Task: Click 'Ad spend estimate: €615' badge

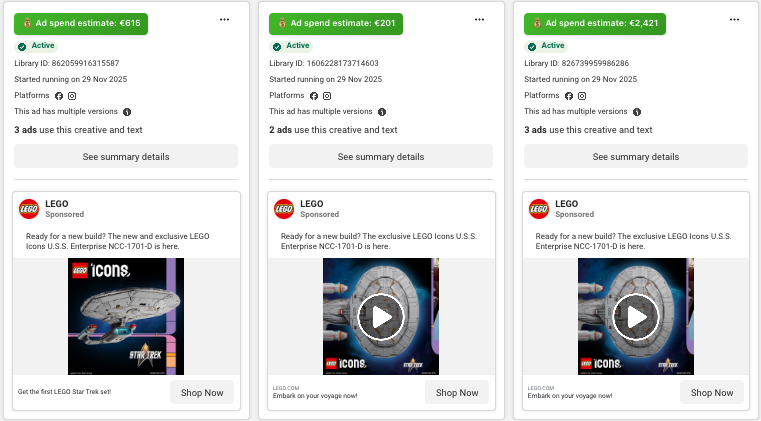Action: 81,23
